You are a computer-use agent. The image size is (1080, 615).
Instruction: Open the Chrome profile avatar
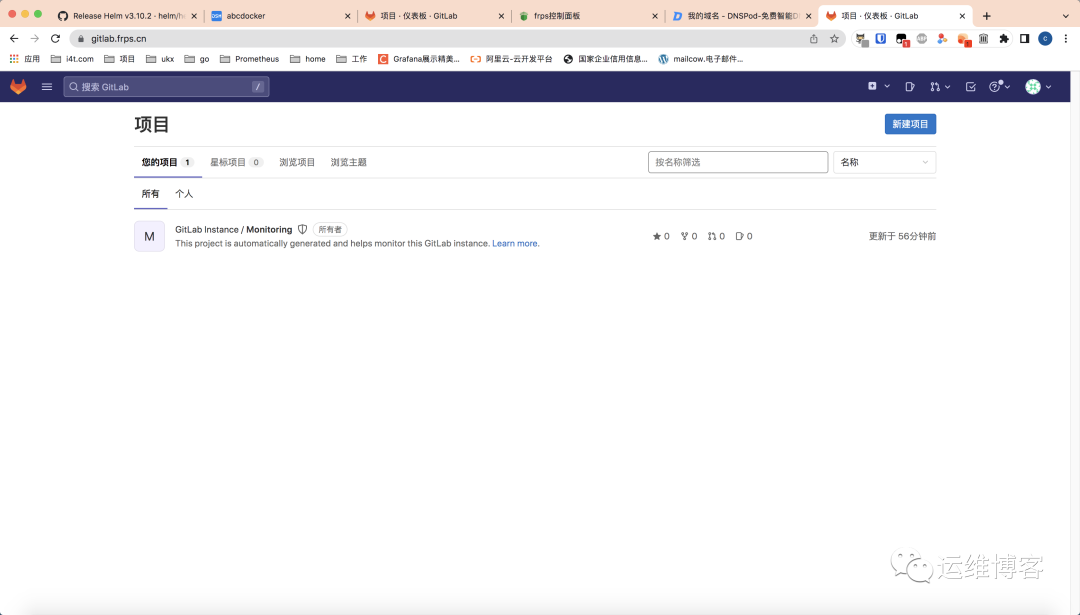tap(1045, 39)
